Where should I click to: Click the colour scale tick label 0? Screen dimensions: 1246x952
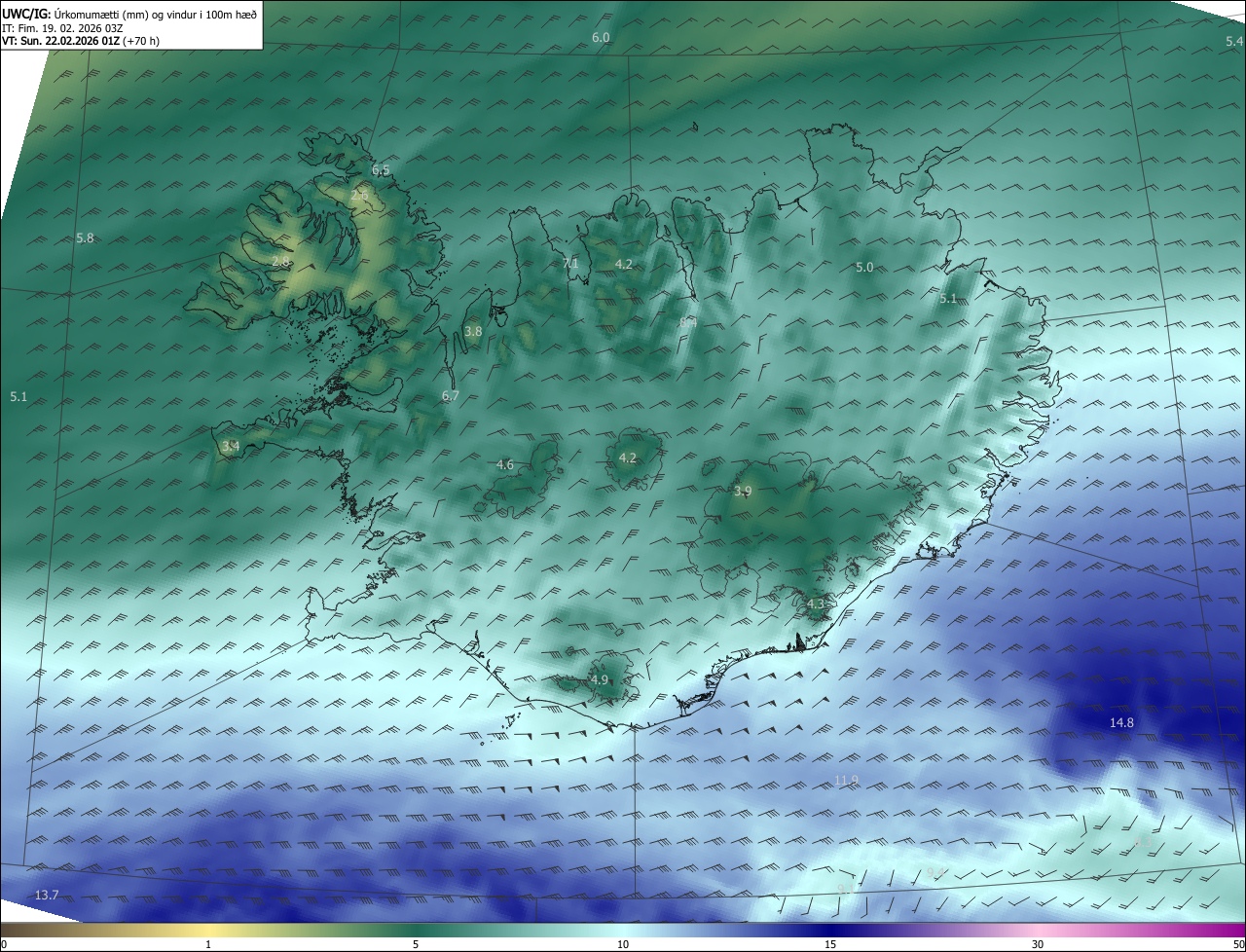(4, 944)
